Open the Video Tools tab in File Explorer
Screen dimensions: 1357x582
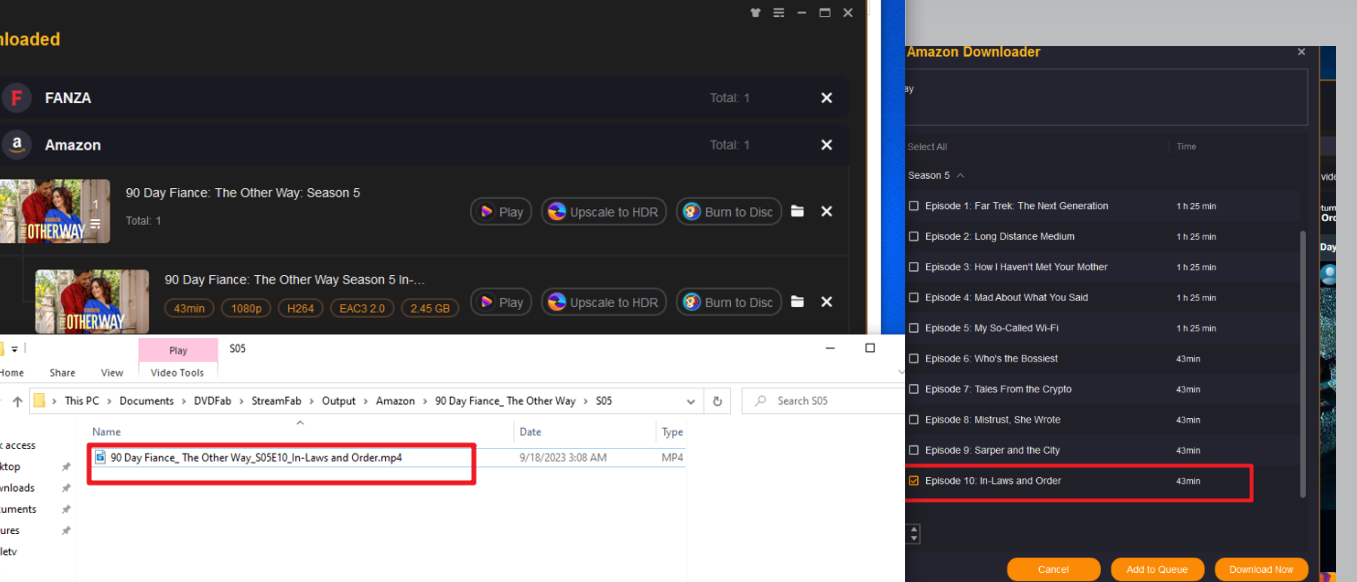pyautogui.click(x=178, y=373)
